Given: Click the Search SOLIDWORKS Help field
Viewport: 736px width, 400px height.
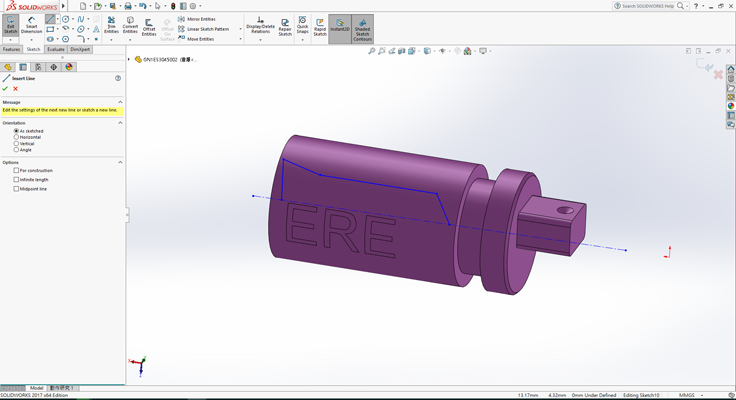Looking at the screenshot, I should pyautogui.click(x=648, y=6).
